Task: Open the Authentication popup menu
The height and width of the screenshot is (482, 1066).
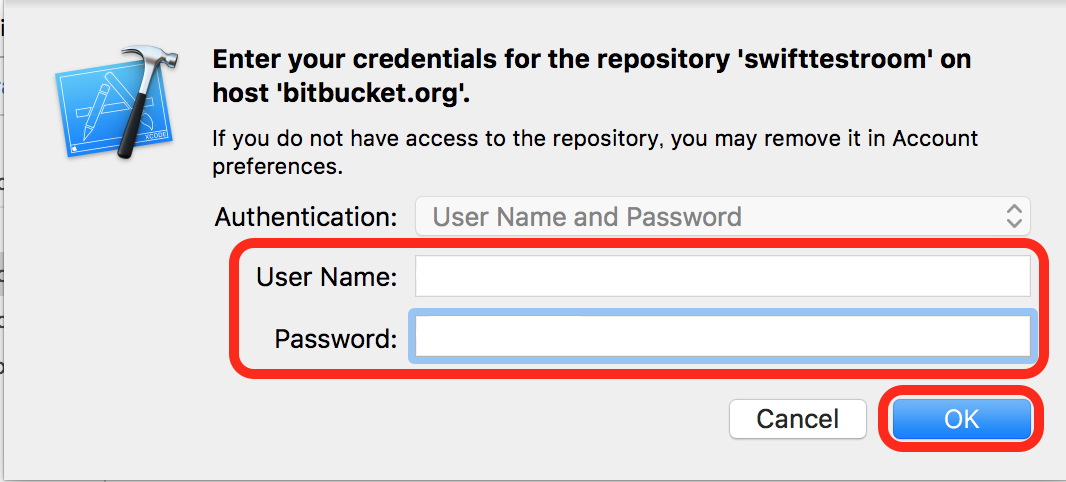Action: [x=722, y=217]
